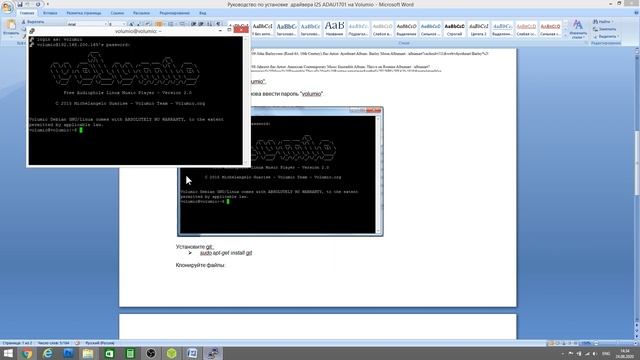This screenshot has width=640, height=360.
Task: Apply the Название style from gallery
Action: point(334,29)
